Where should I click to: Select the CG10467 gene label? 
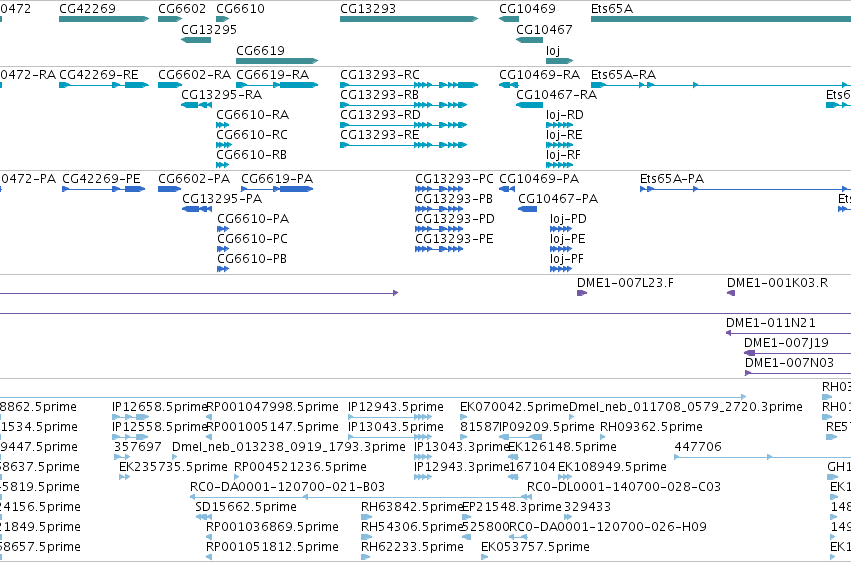pyautogui.click(x=544, y=29)
